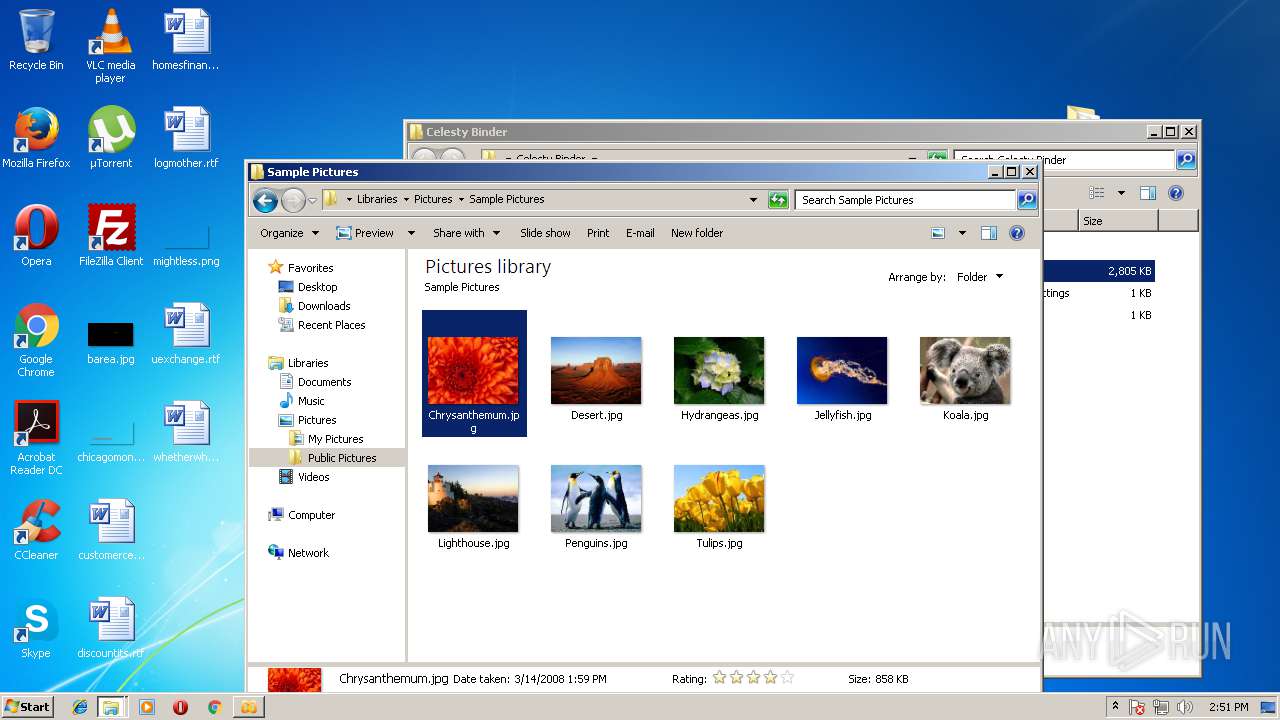Viewport: 1280px width, 720px height.
Task: Click E-mail in the toolbar
Action: tap(640, 233)
